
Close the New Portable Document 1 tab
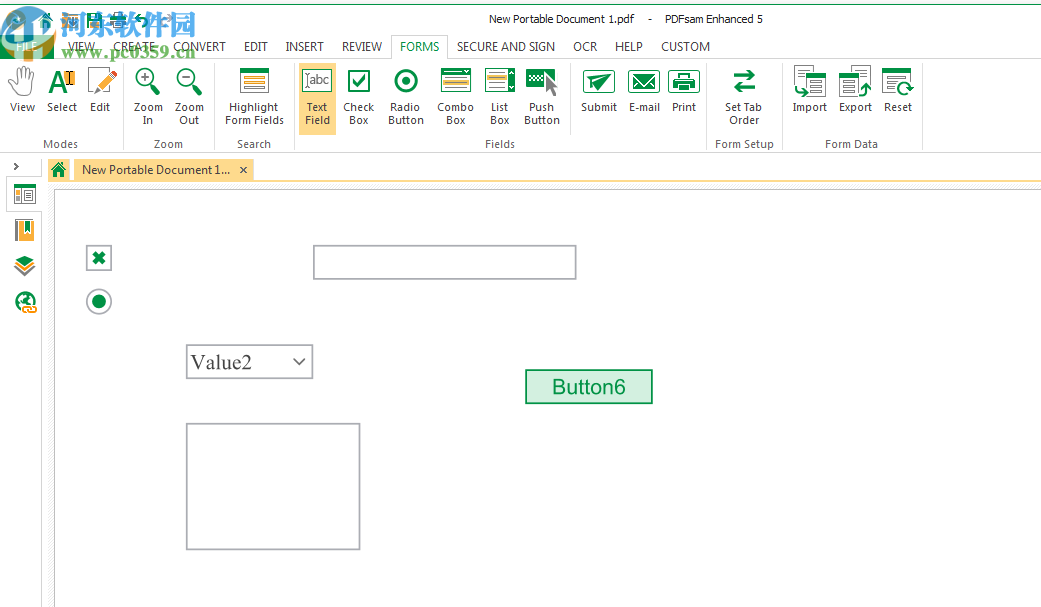pos(244,170)
